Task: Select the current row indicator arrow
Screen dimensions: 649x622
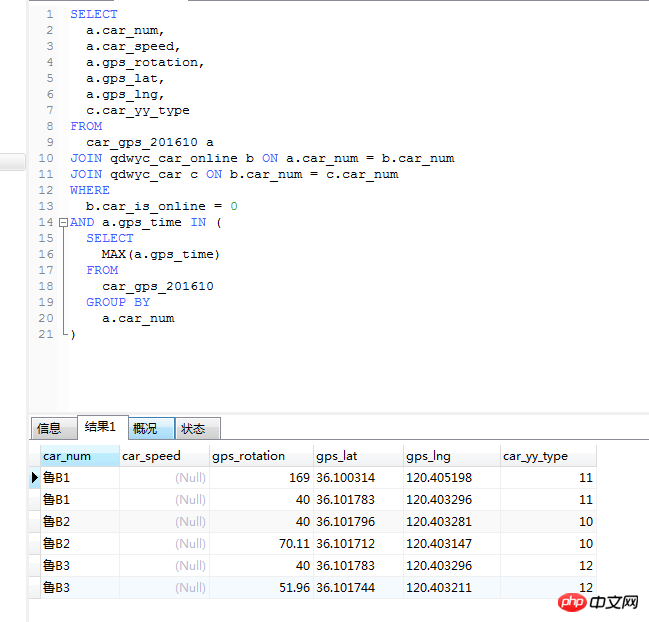Action: pos(35,478)
